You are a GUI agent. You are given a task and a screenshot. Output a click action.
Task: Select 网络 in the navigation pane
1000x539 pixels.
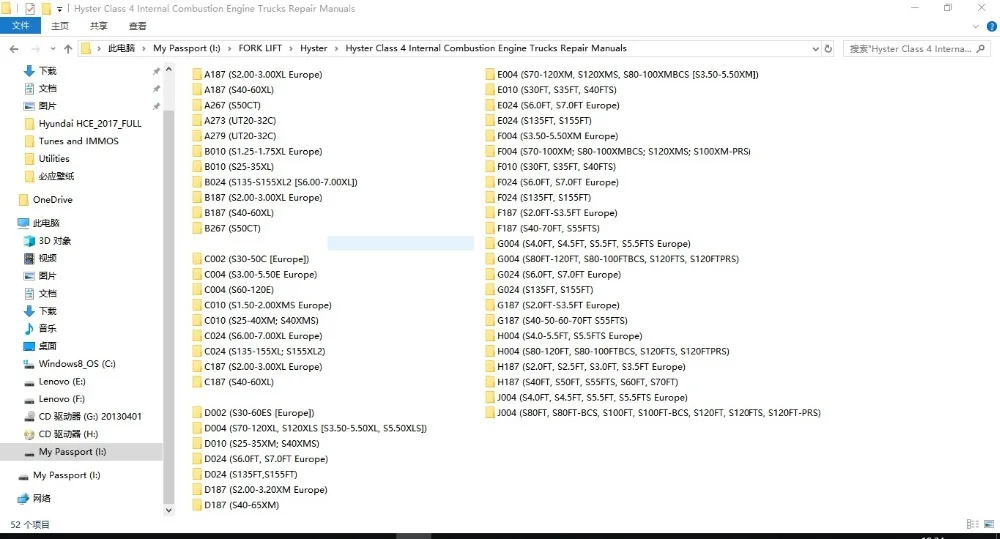41,498
